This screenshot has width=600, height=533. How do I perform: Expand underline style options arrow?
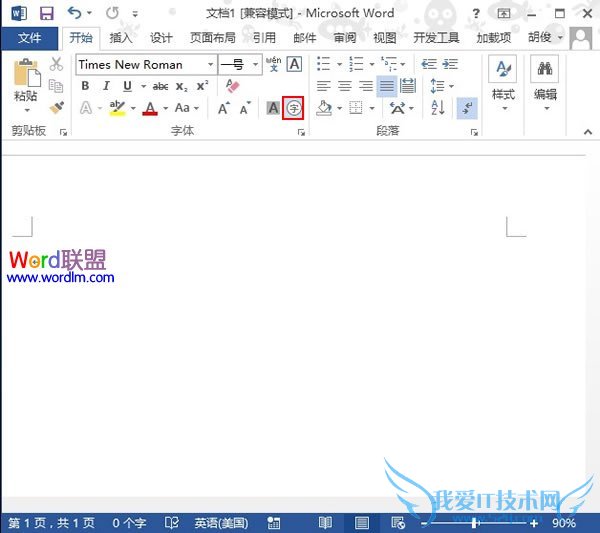(143, 86)
